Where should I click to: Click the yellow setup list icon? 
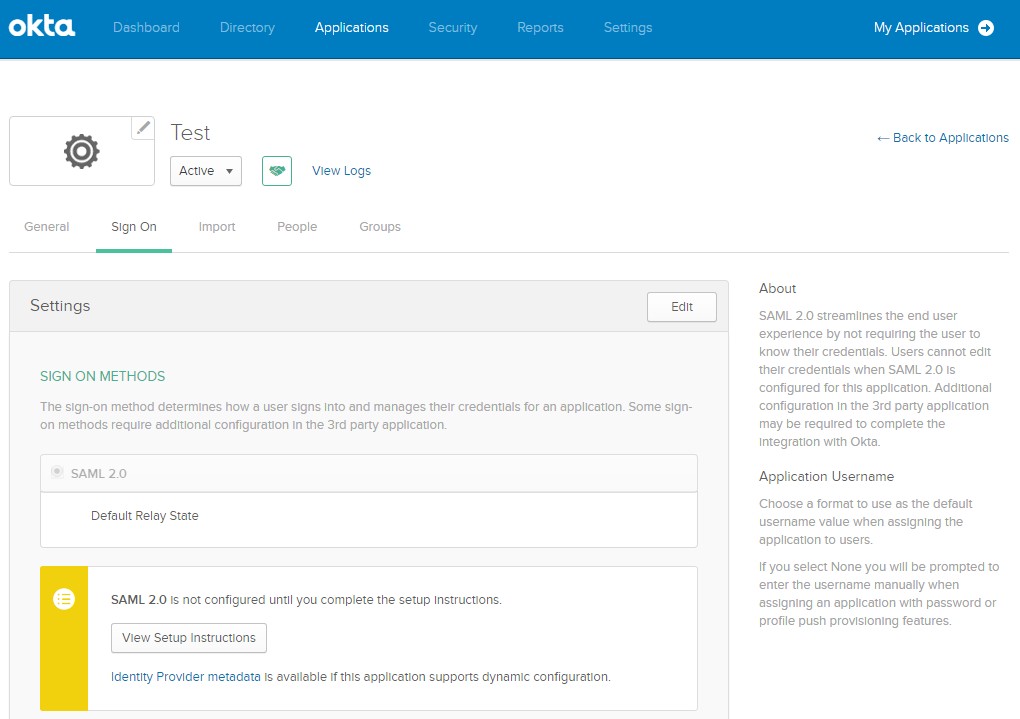click(64, 599)
